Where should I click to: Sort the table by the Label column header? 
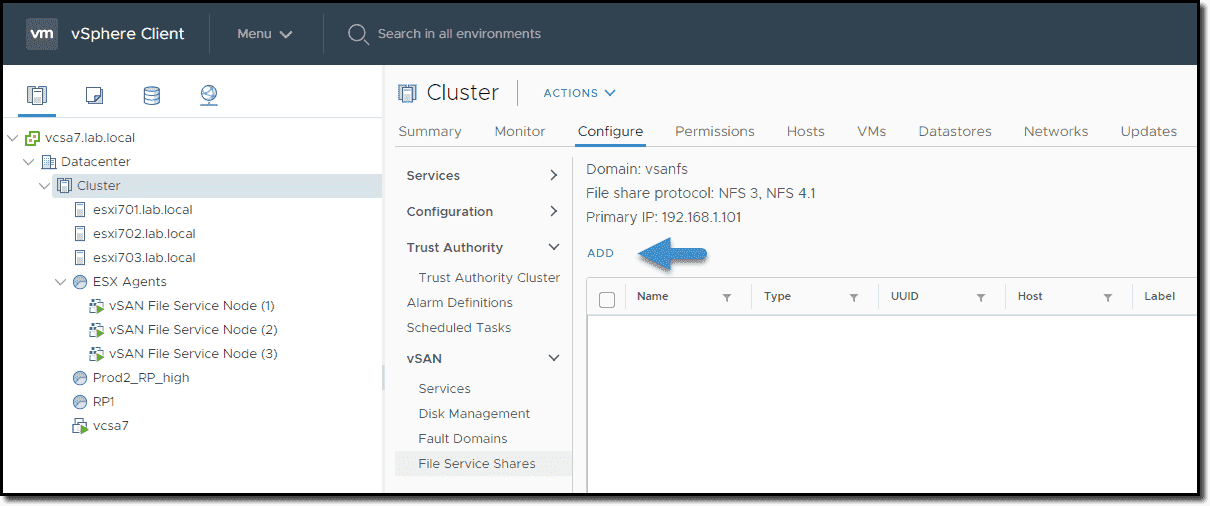pos(1159,297)
